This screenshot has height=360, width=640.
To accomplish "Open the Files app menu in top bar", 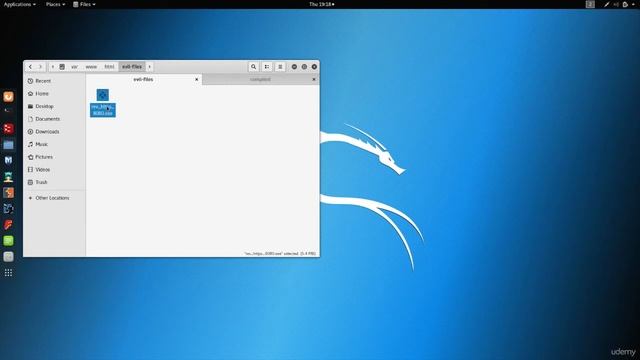I will [84, 4].
